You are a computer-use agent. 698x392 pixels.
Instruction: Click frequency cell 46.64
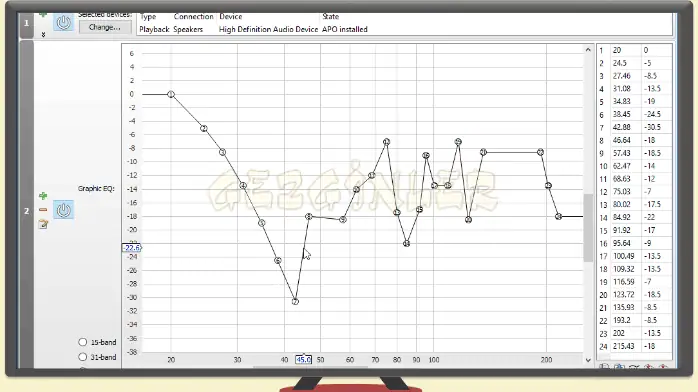click(x=626, y=140)
